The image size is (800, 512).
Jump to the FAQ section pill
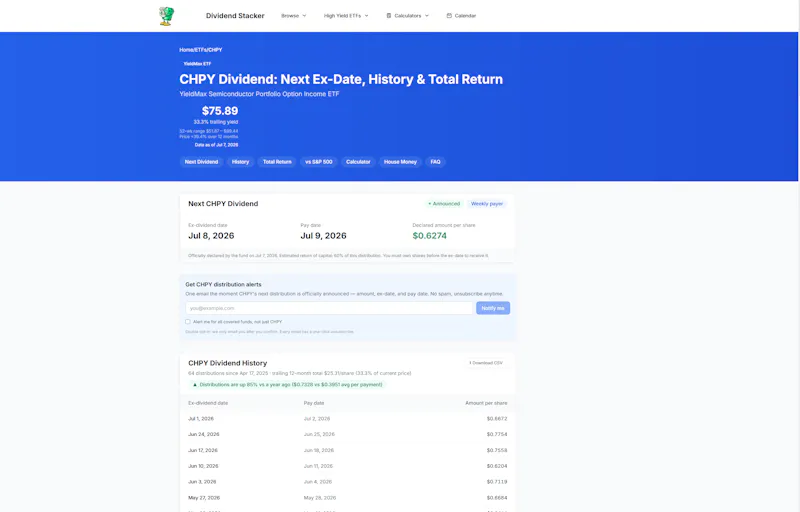[x=435, y=162]
